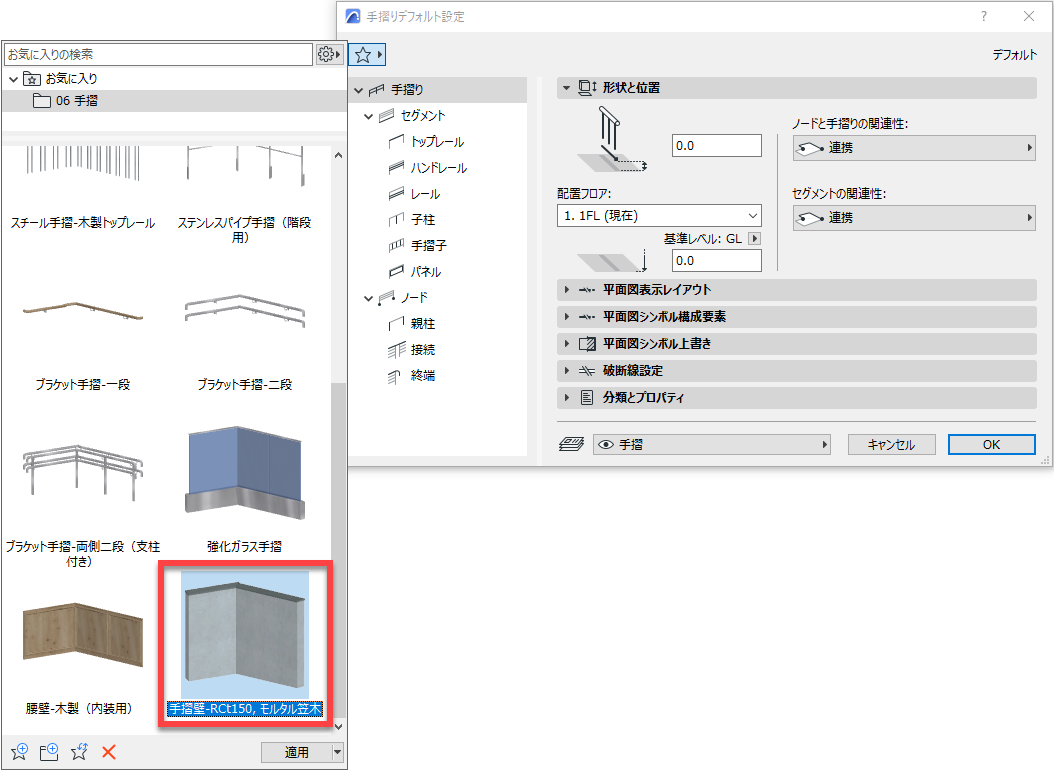The image size is (1054, 771).
Task: Collapse the お気に入り folder tree
Action: (x=13, y=79)
